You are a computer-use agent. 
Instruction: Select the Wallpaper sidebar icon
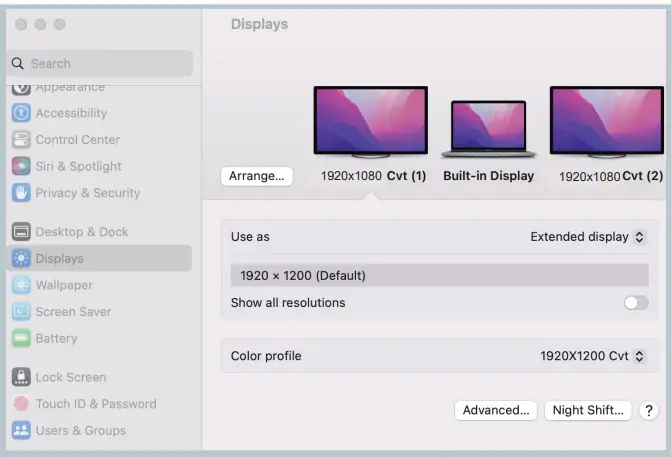(20, 285)
